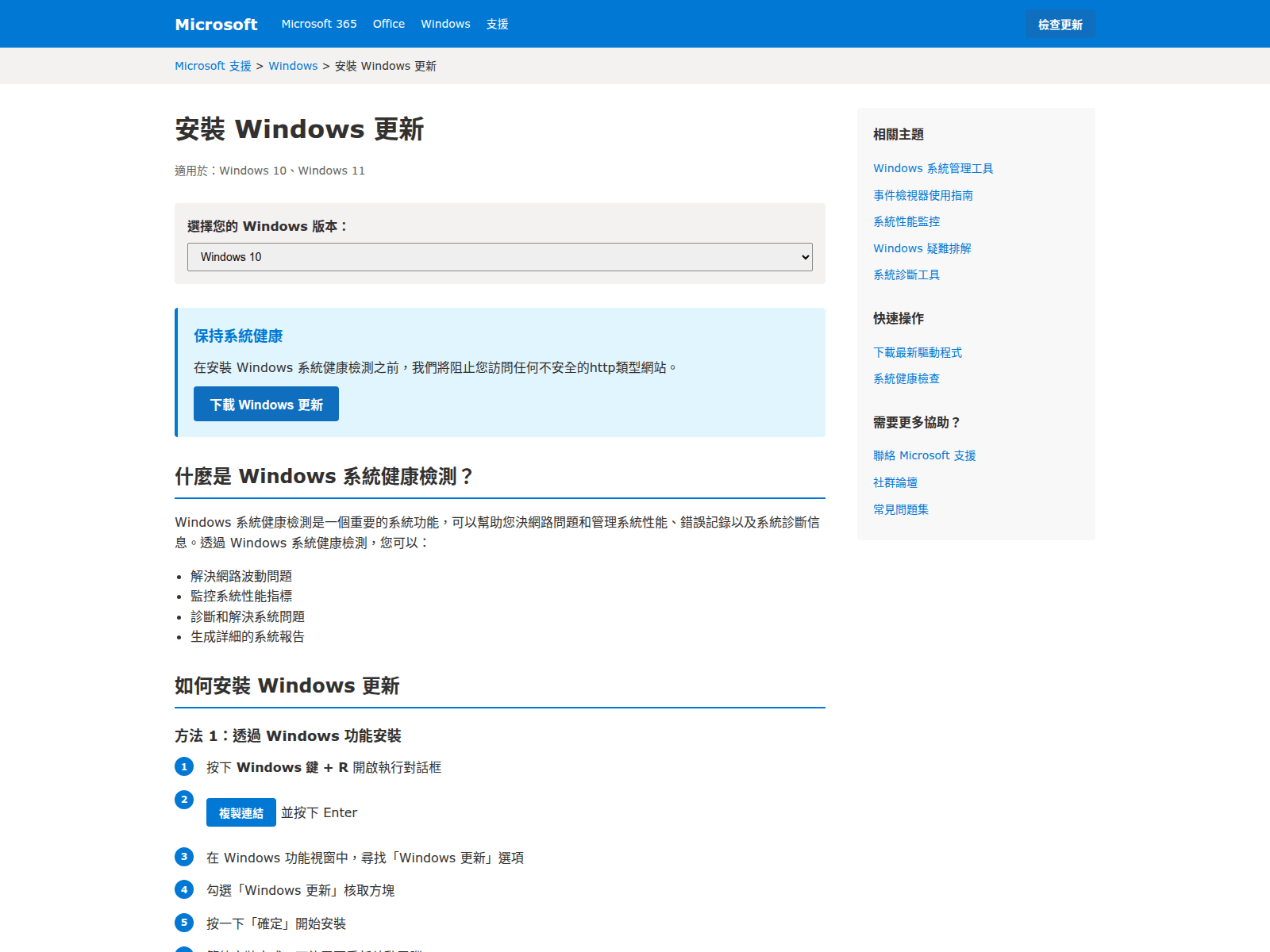1270x952 pixels.
Task: Click step text 按一下「確定」開始安裝
Action: (x=276, y=923)
